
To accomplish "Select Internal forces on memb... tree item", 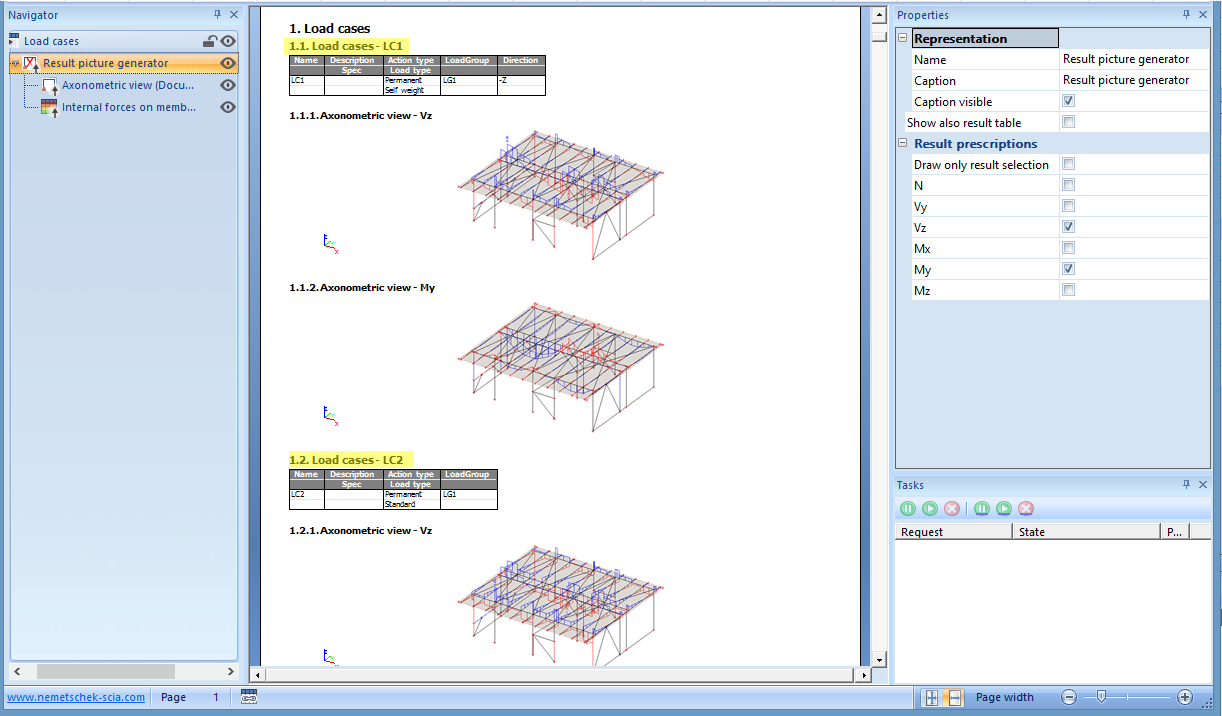I will point(129,107).
